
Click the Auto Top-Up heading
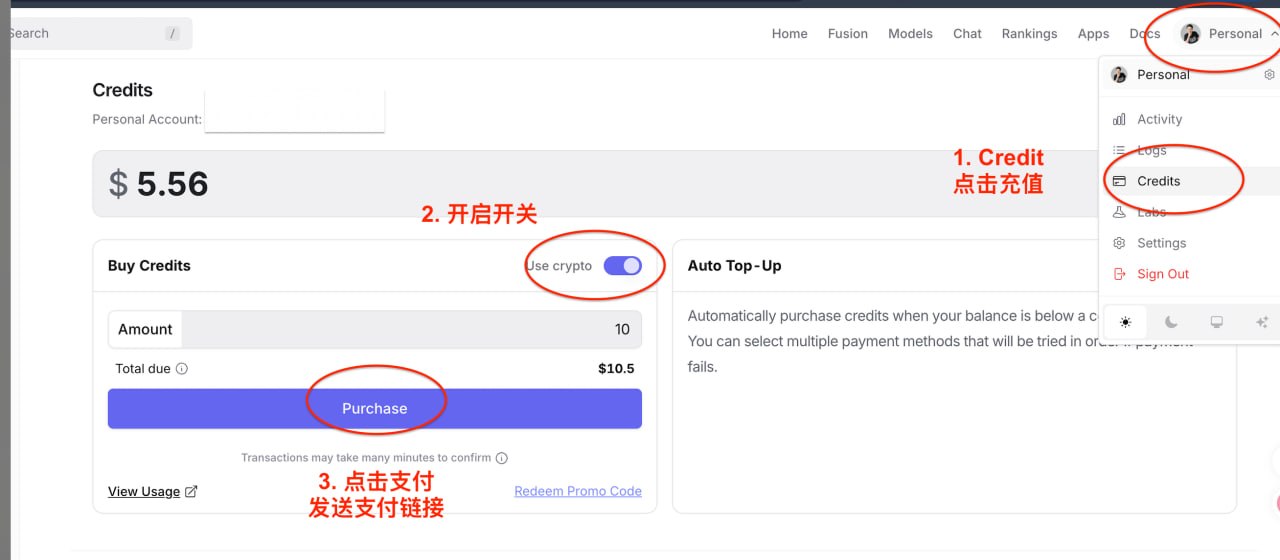point(735,266)
